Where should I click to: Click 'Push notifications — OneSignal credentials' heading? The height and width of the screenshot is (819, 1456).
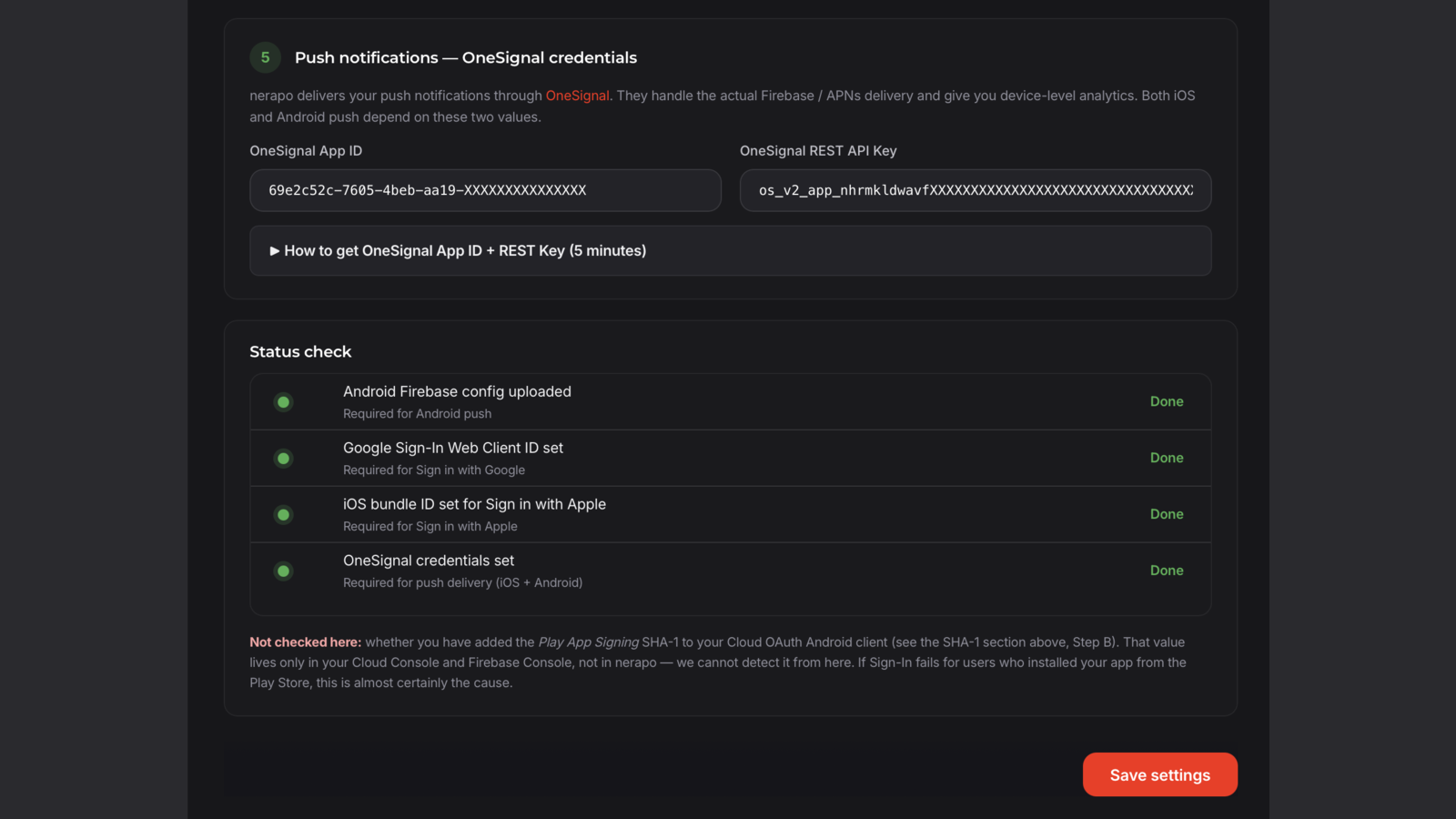click(x=466, y=57)
